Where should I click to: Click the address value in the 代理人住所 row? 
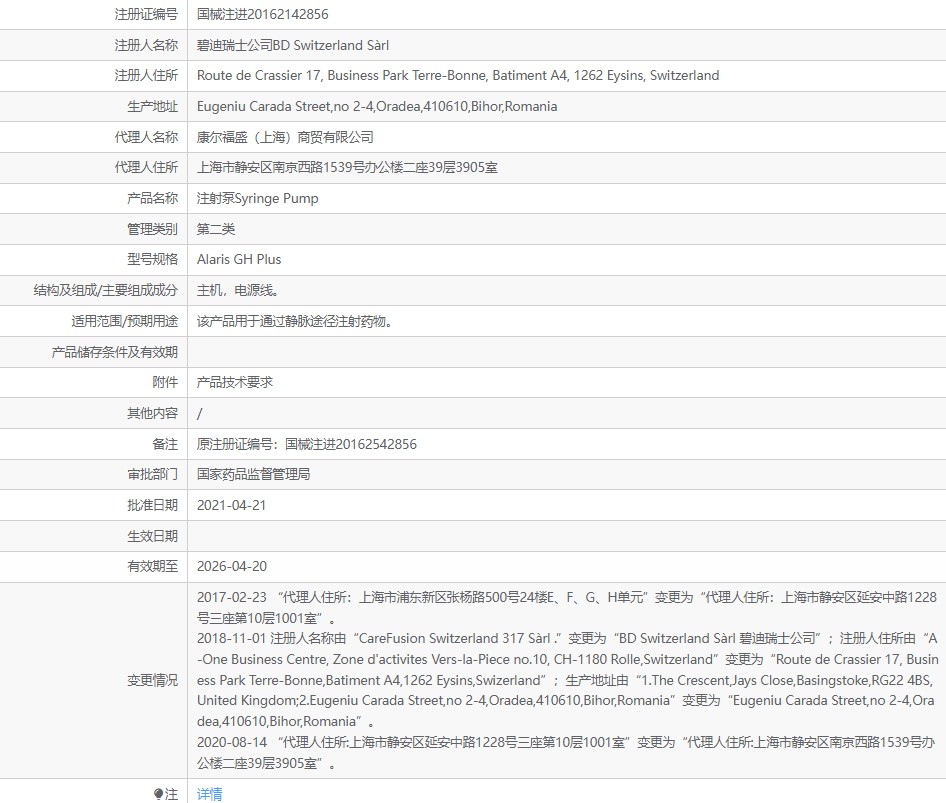click(x=347, y=168)
